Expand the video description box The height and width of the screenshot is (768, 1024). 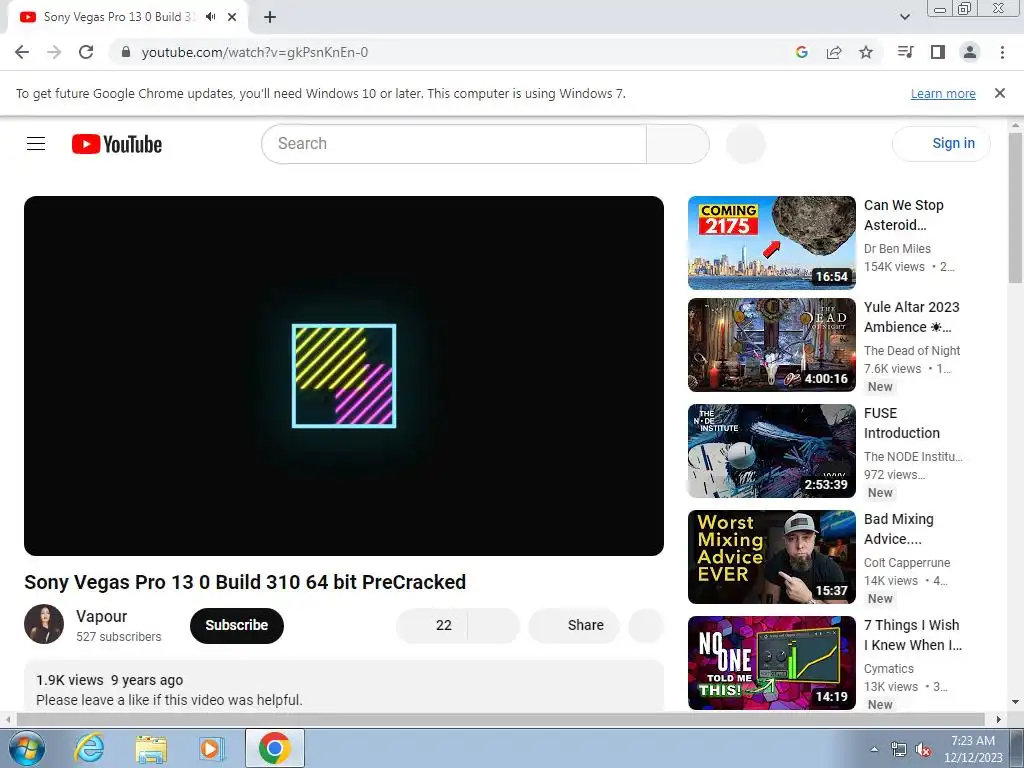pyautogui.click(x=344, y=686)
